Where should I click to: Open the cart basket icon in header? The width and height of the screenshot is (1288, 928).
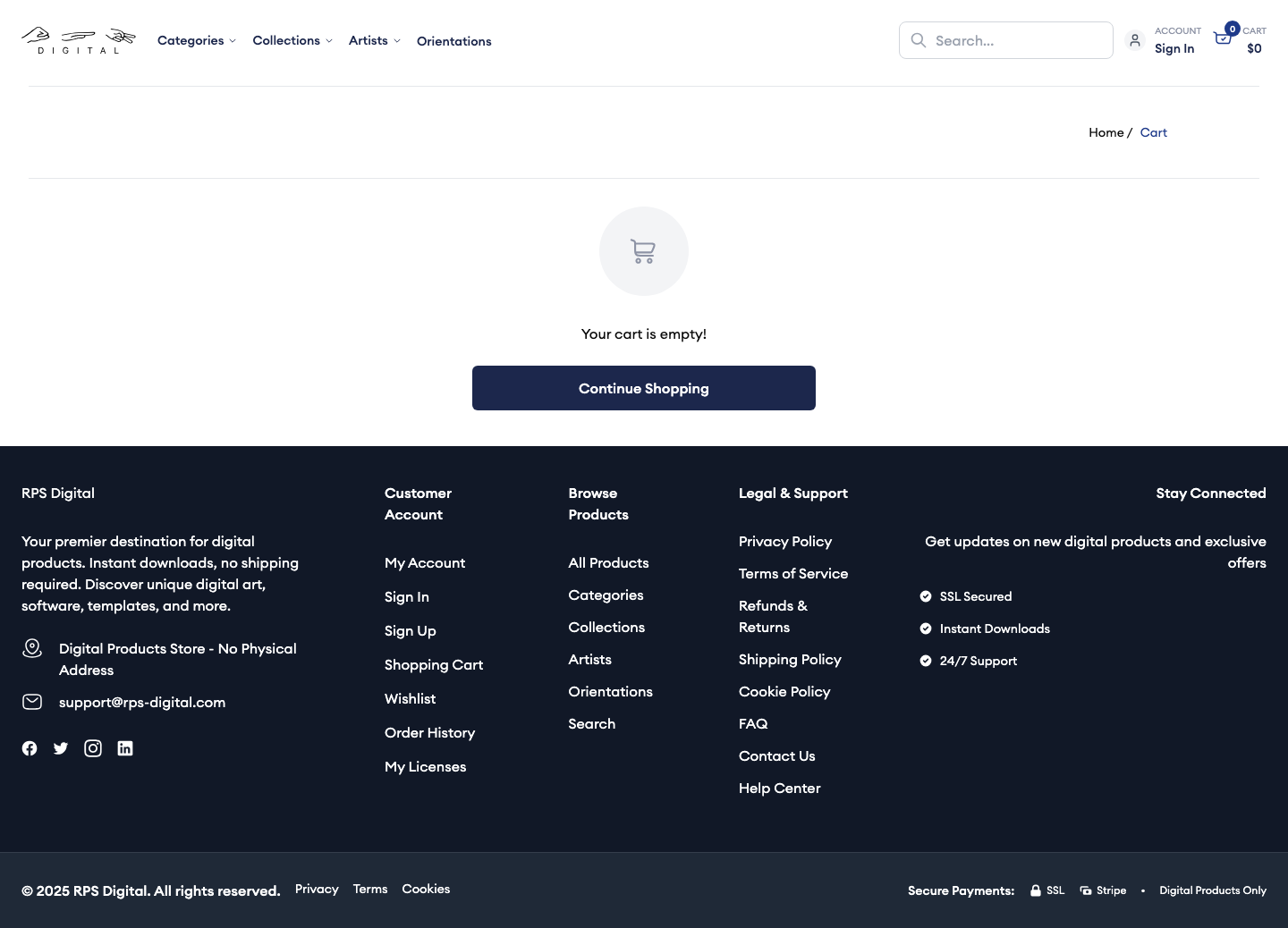click(1223, 38)
